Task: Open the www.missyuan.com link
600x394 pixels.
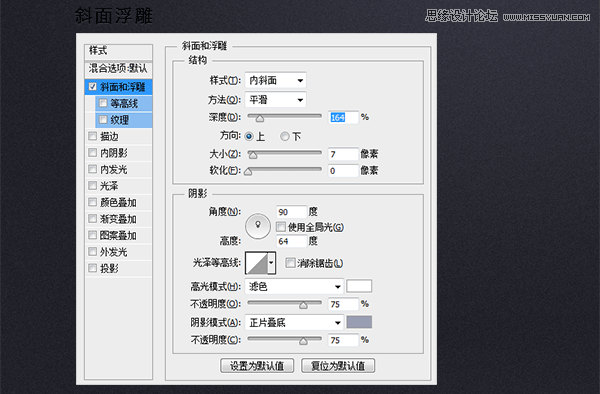Action: [546, 17]
